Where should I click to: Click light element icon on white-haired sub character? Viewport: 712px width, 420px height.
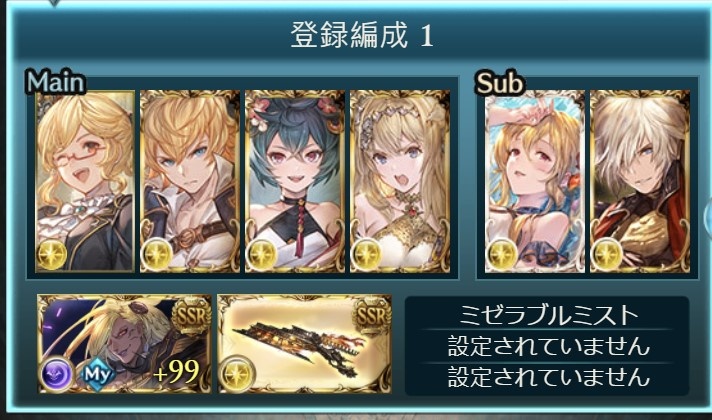click(x=607, y=254)
